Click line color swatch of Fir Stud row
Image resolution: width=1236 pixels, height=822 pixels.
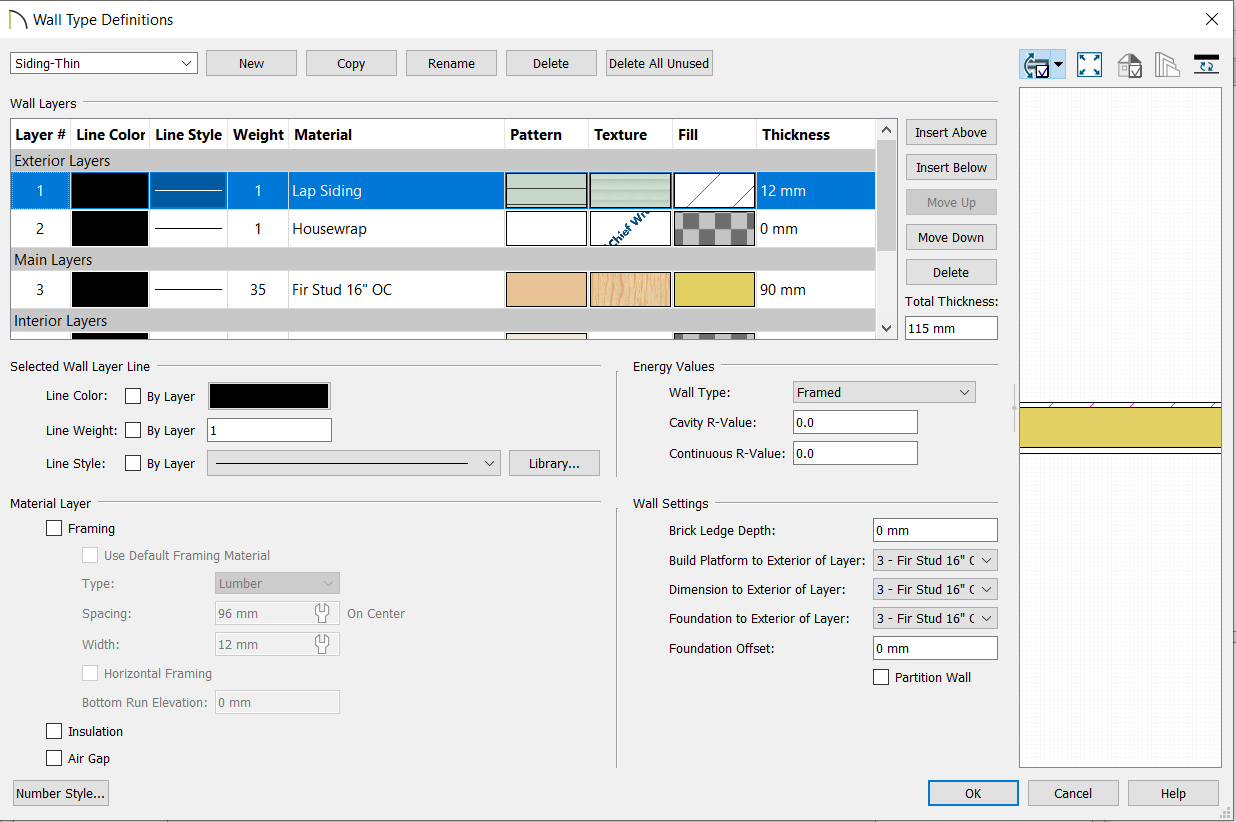pyautogui.click(x=110, y=290)
